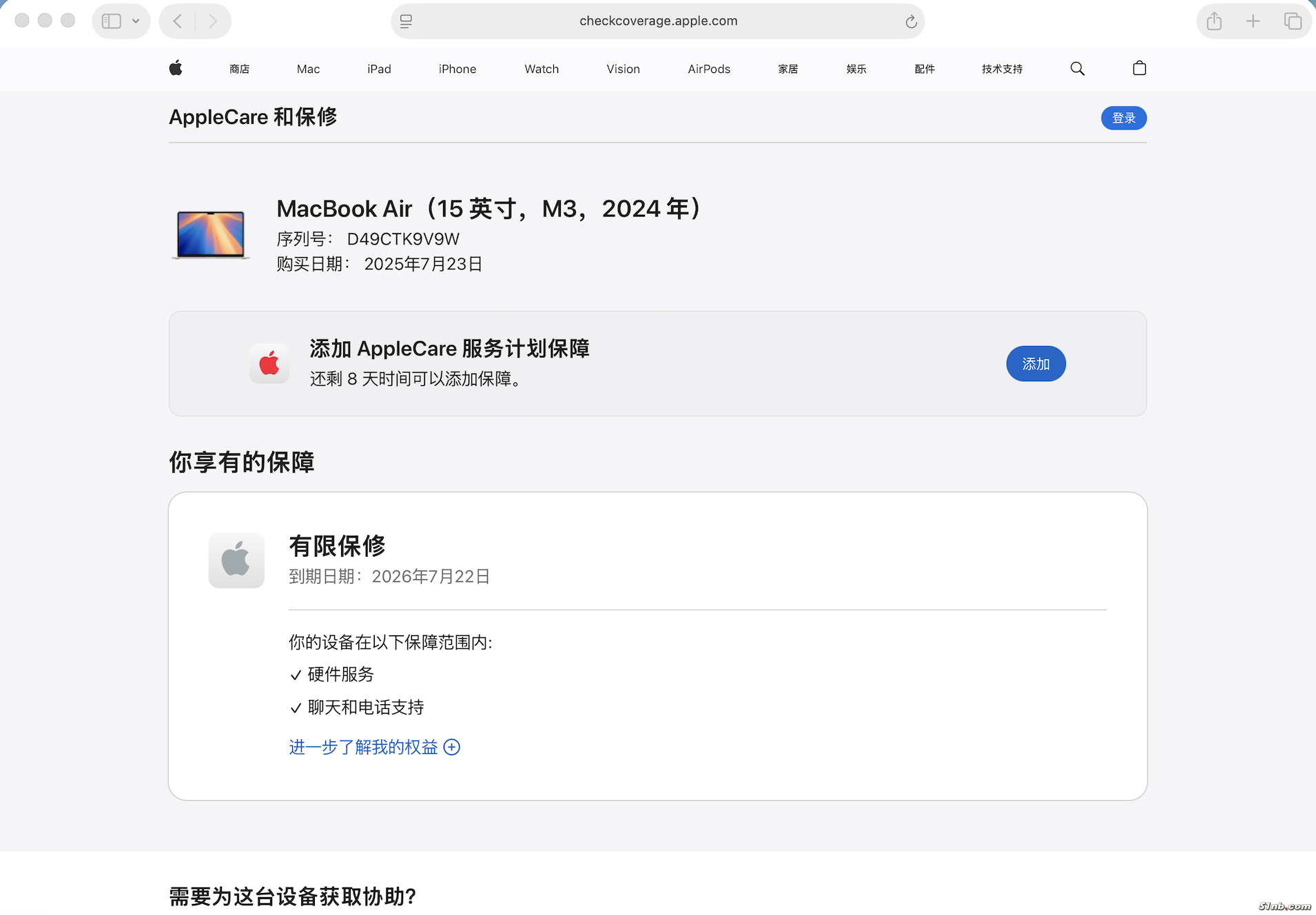
Task: Click the Apple logo in navigation bar
Action: [176, 68]
